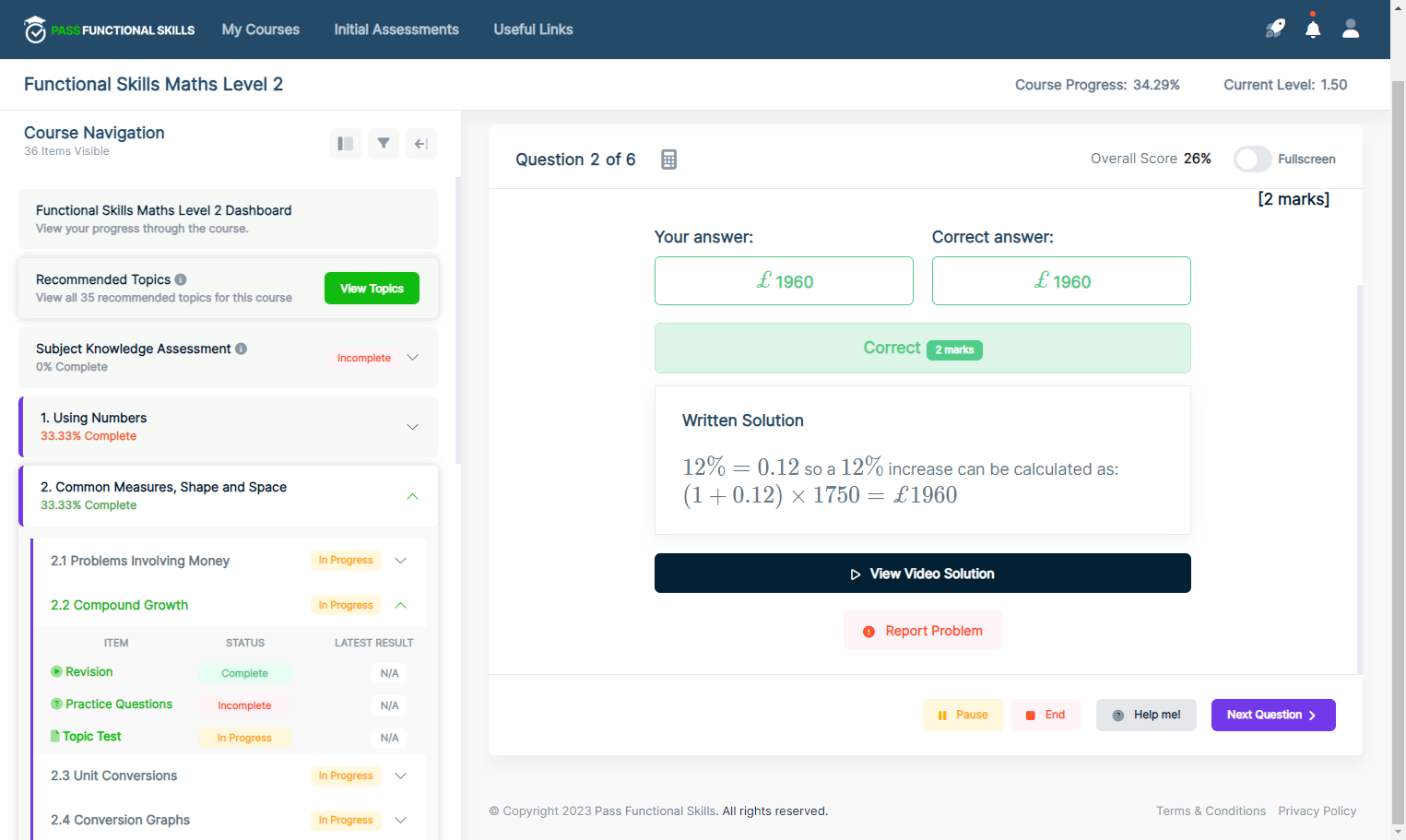This screenshot has height=840, width=1406.
Task: Click the Overall Score 26% text
Action: click(1151, 159)
